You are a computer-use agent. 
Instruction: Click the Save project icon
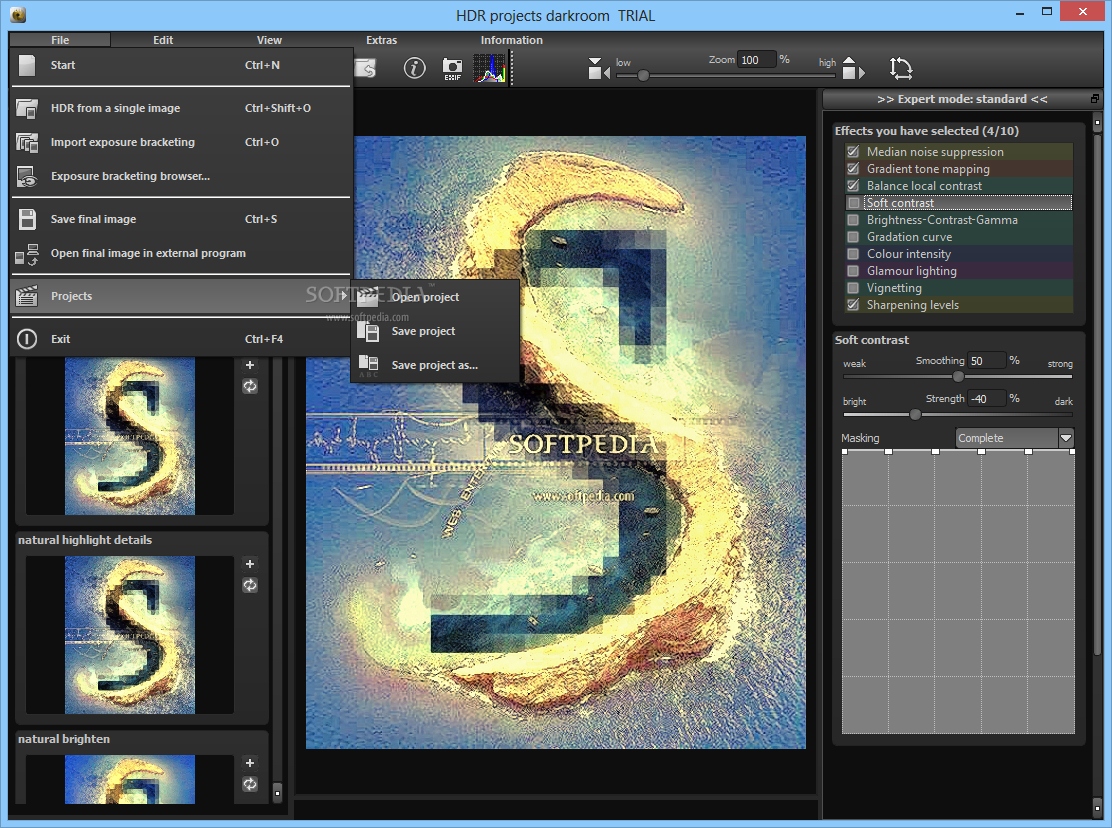pos(367,331)
